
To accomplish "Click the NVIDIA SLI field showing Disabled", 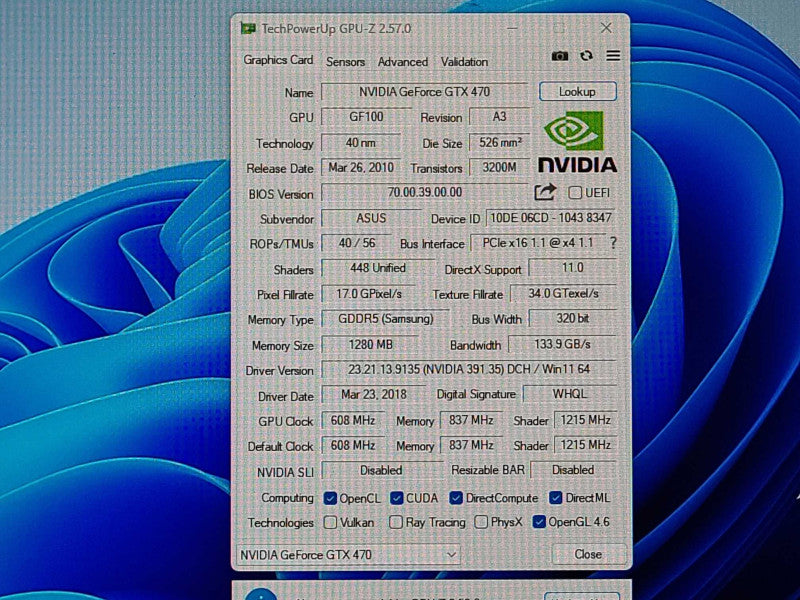I will tap(382, 470).
